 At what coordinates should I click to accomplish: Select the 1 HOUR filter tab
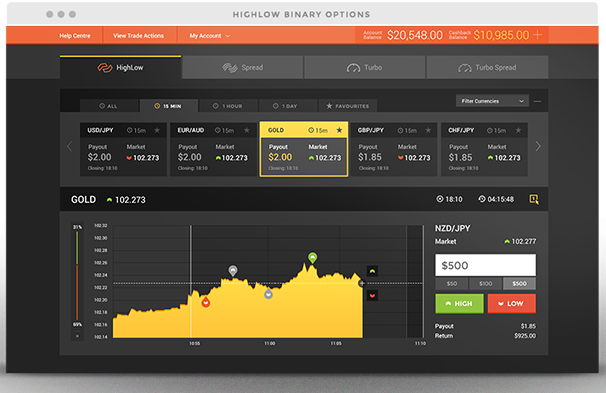(x=228, y=106)
